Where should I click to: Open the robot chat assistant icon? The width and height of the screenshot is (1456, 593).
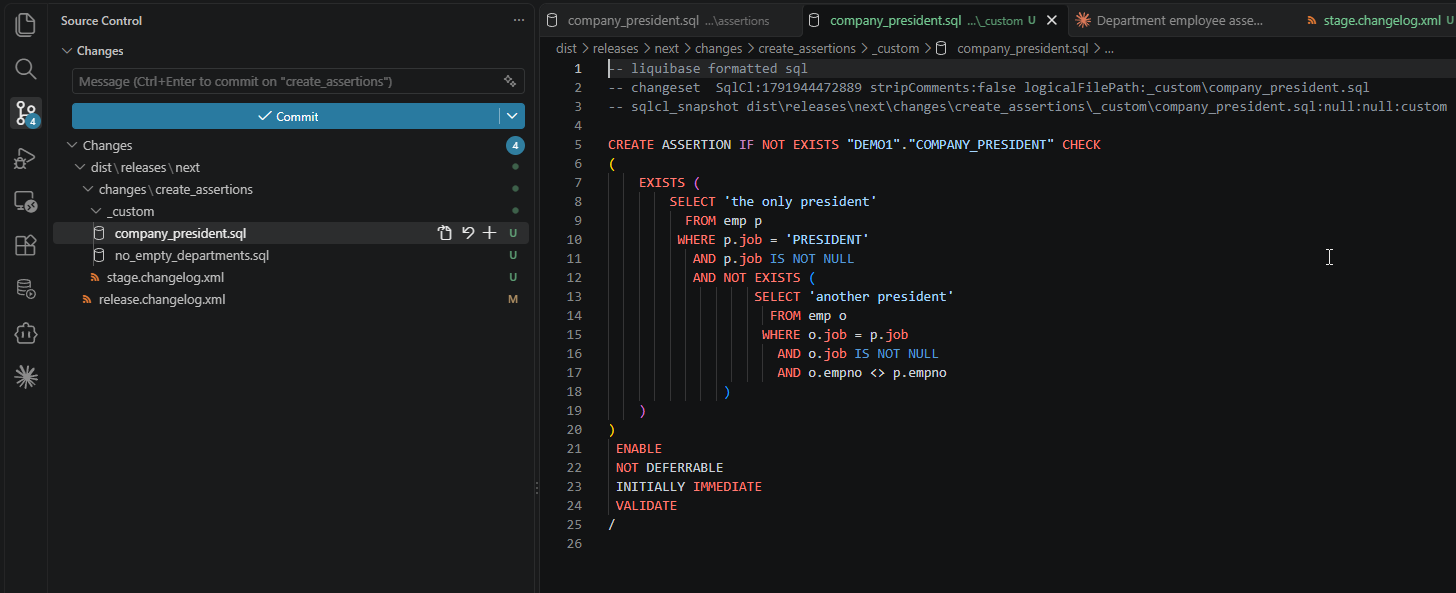point(26,333)
